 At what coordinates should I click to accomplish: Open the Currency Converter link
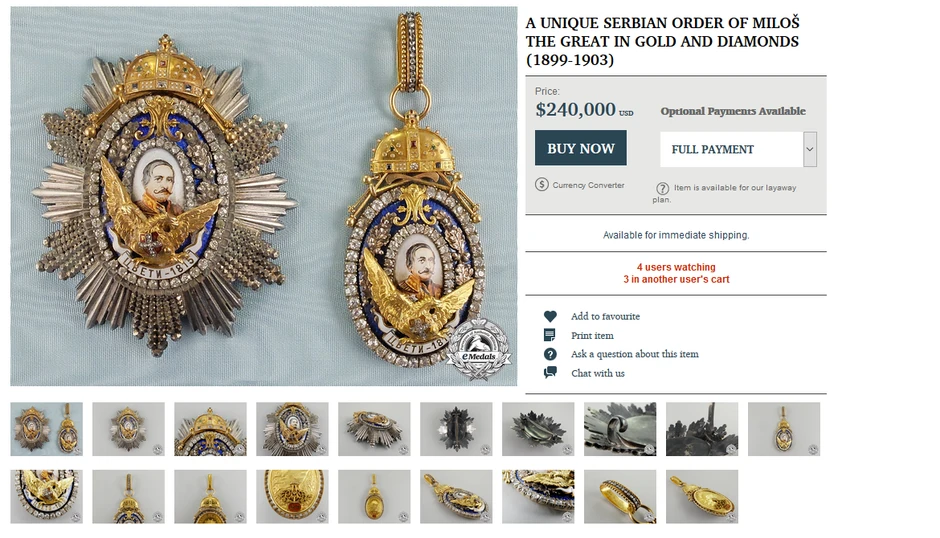[588, 185]
